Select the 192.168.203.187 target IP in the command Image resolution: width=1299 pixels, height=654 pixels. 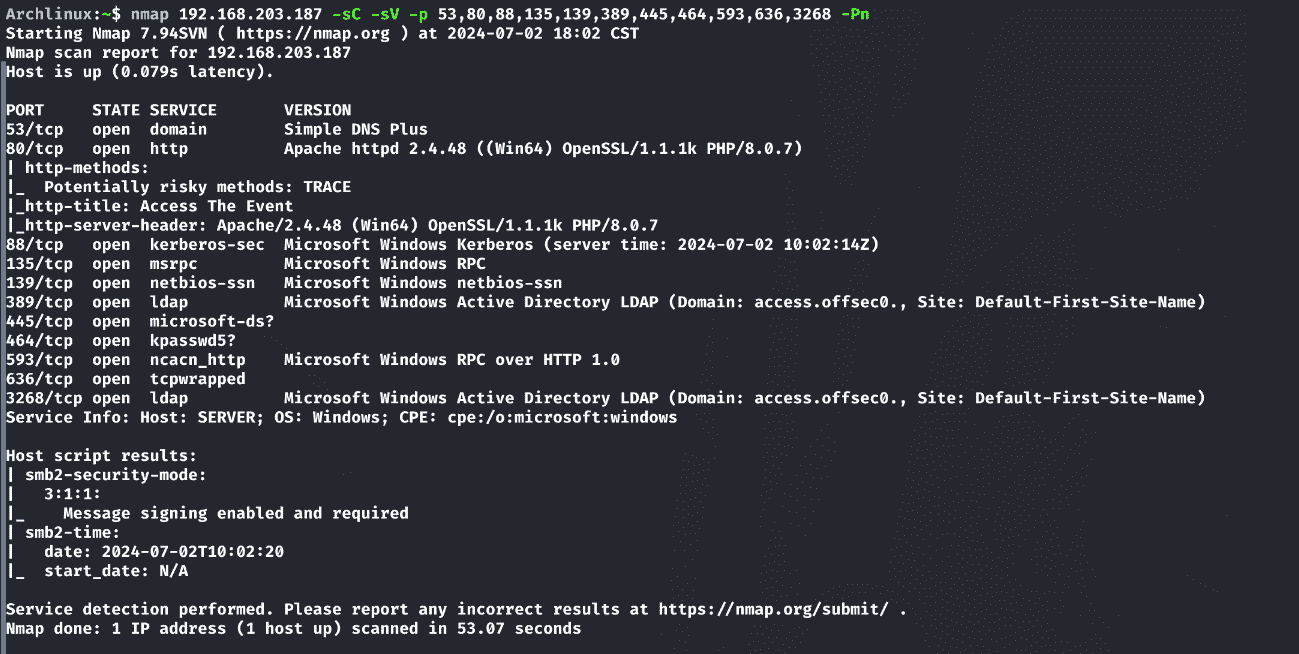[x=250, y=14]
